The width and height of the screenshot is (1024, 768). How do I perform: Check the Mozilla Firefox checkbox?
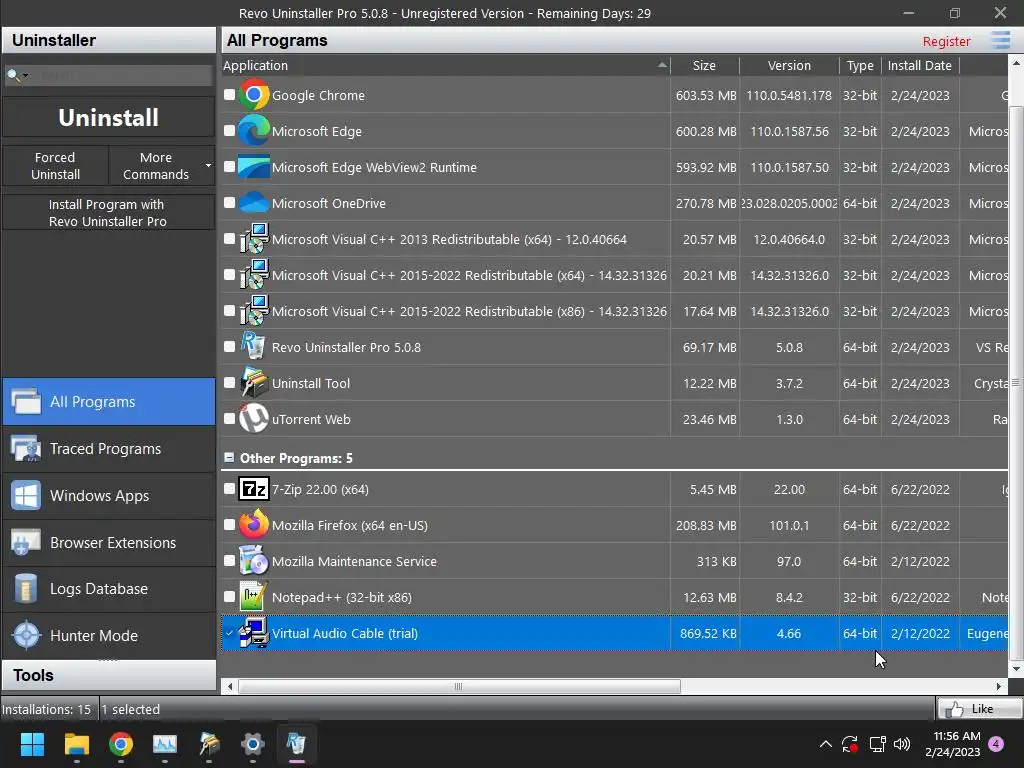point(229,524)
